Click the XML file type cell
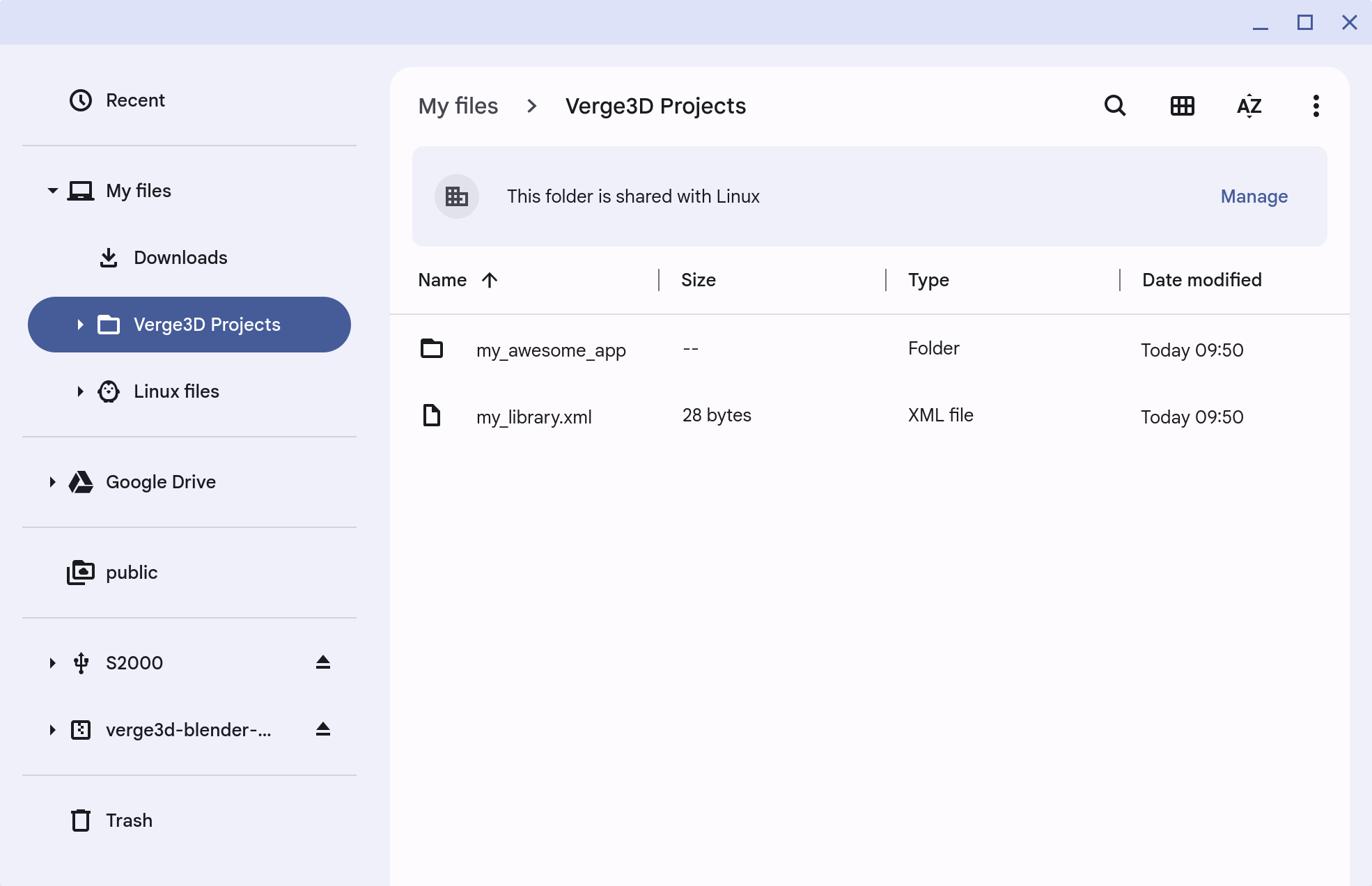1372x886 pixels. 940,415
